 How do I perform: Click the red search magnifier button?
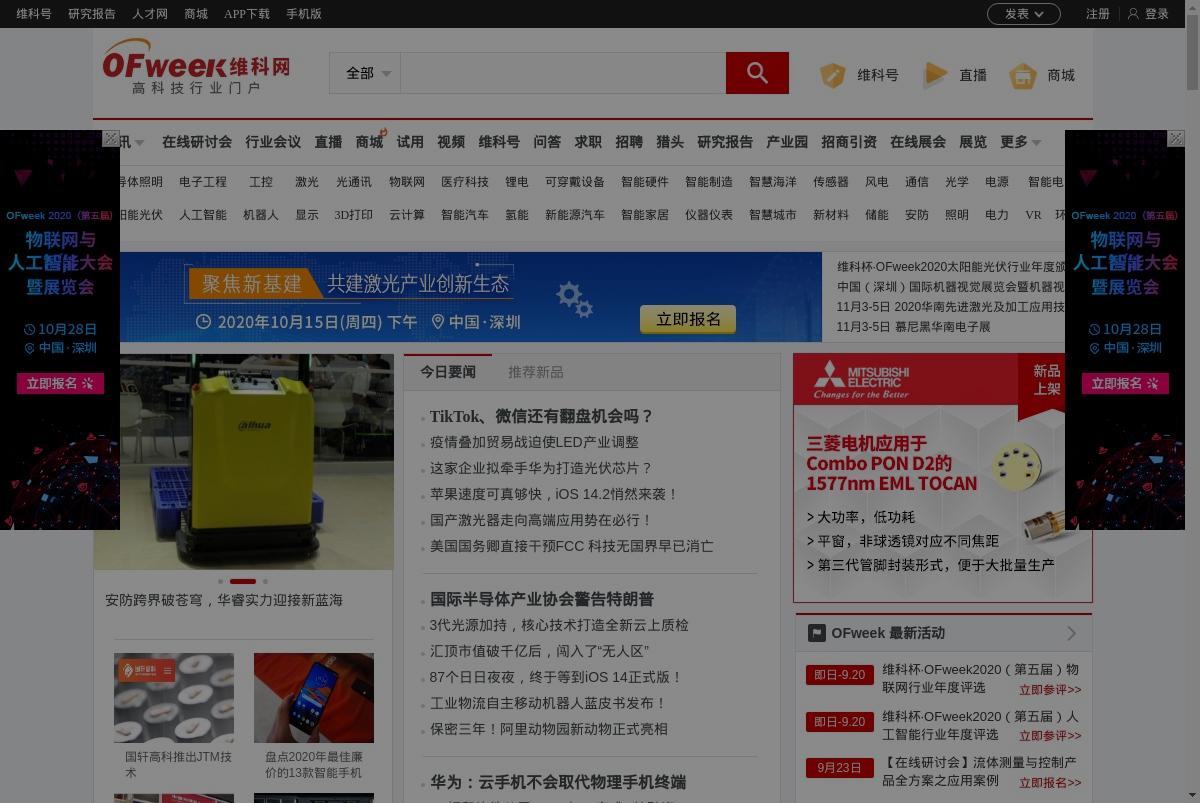(757, 73)
